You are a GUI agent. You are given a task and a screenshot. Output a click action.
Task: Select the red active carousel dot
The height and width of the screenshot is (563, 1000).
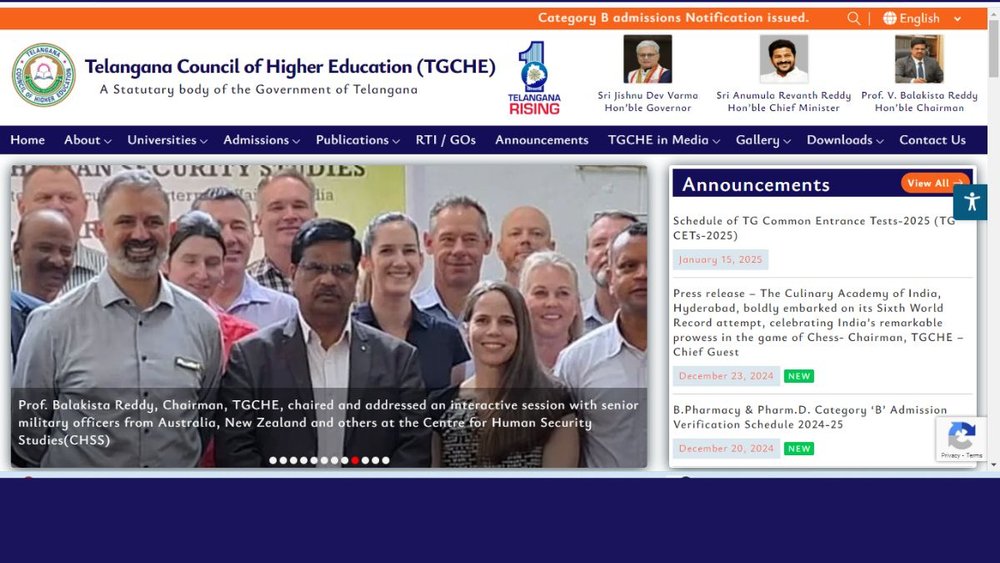355,460
